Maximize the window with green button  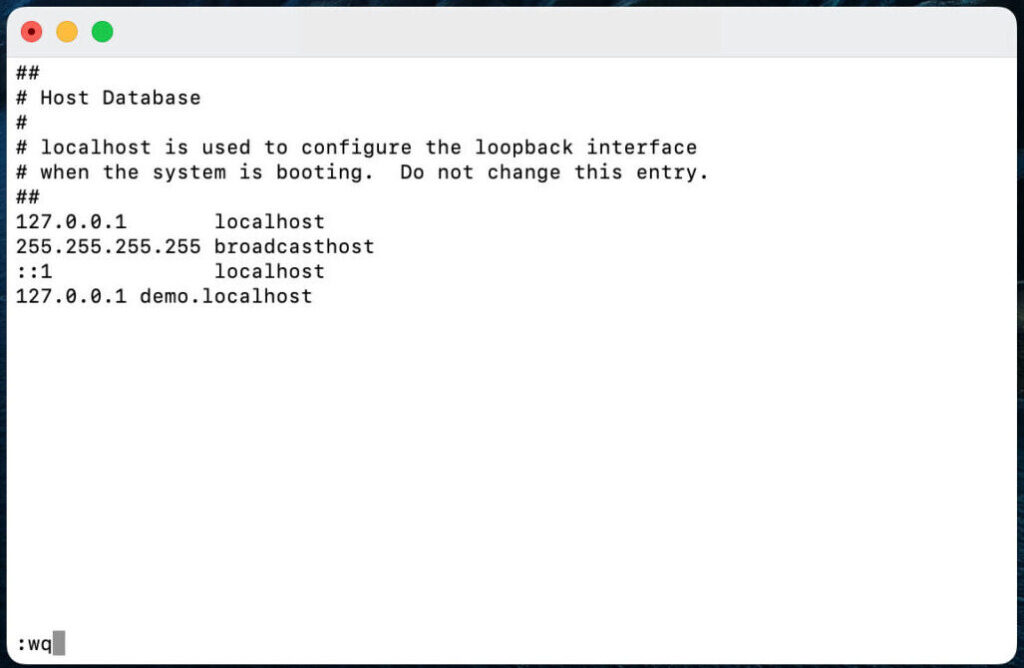[102, 31]
